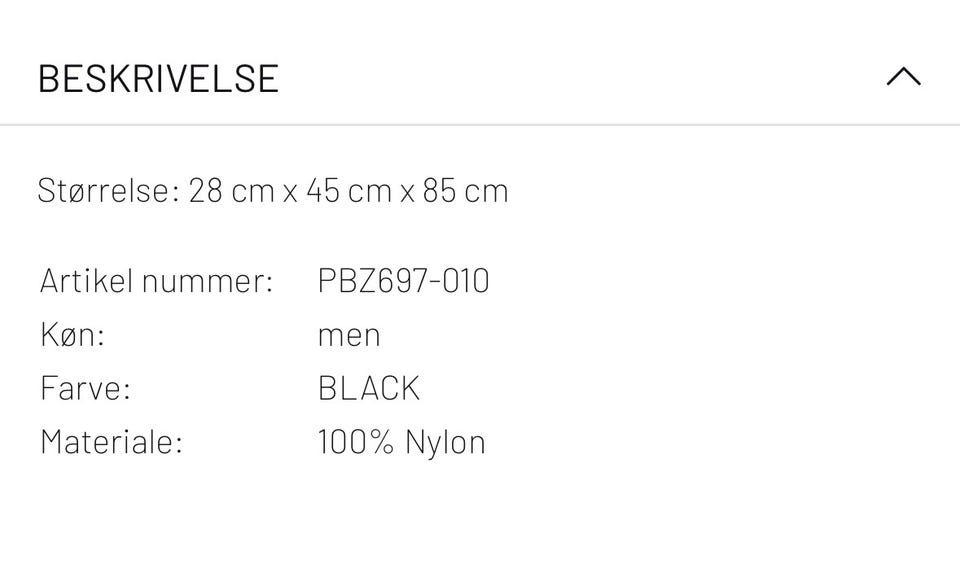Click the divider line below the Beskrivelse header
This screenshot has width=960, height=564.
click(480, 125)
